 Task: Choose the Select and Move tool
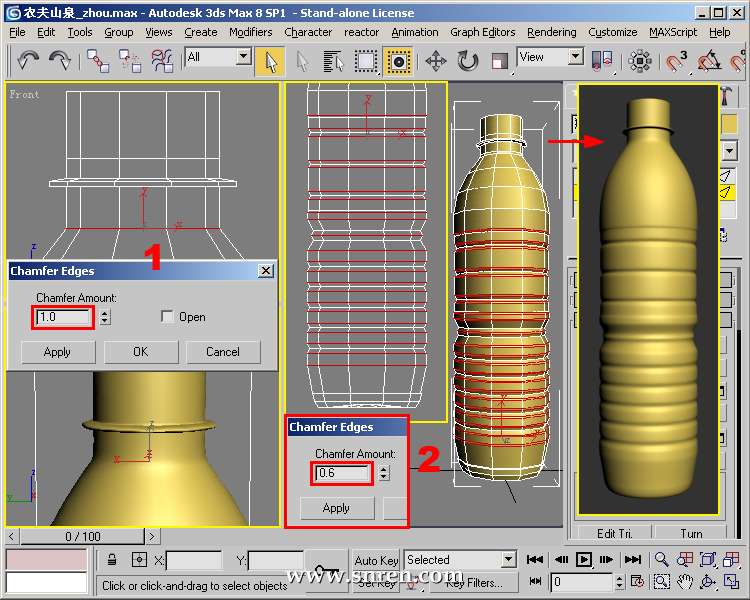(x=436, y=61)
